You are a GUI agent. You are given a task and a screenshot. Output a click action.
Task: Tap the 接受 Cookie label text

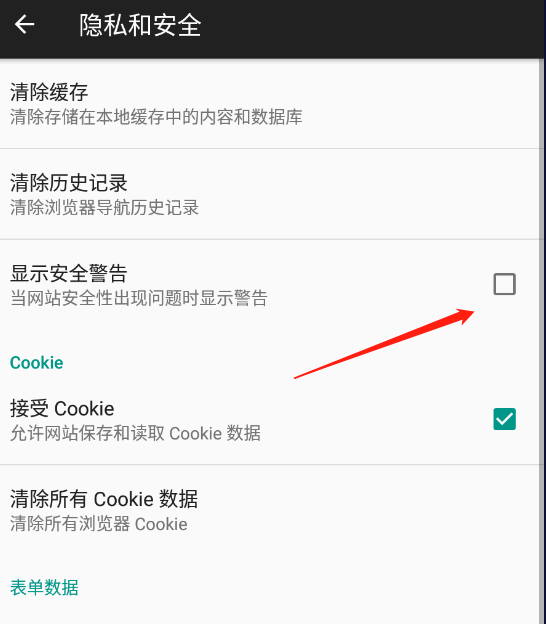pos(62,408)
